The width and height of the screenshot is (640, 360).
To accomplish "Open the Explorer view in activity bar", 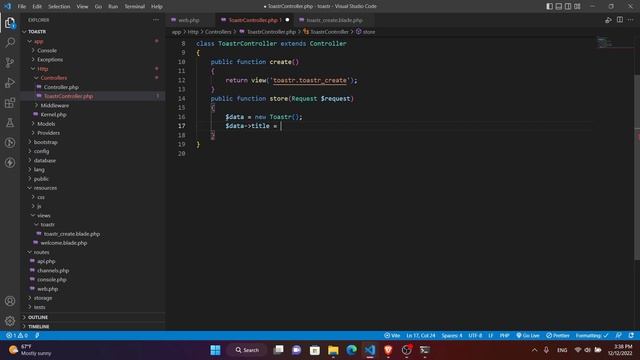I will click(10, 23).
